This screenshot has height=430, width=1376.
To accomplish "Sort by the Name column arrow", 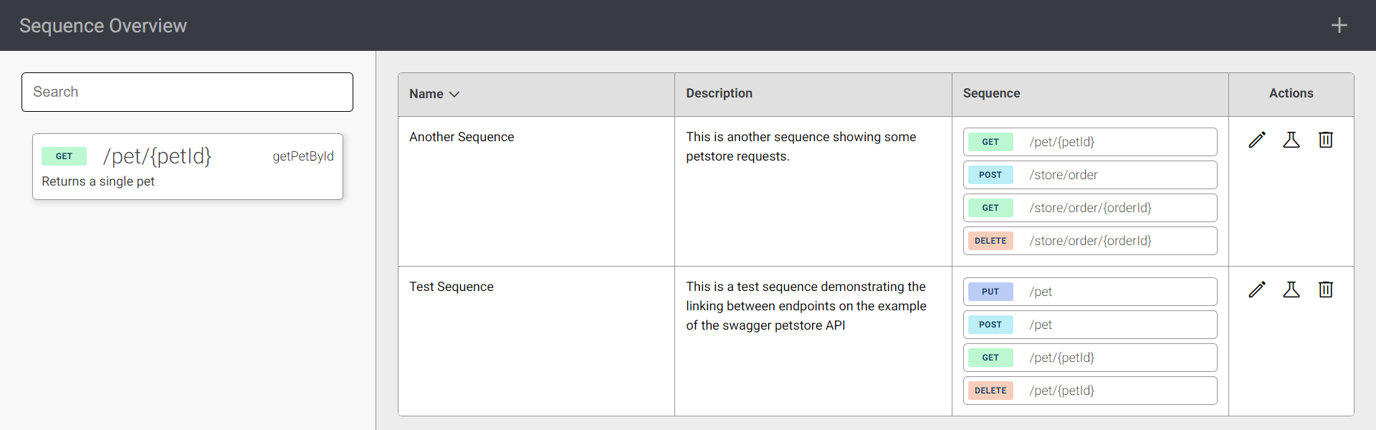I will coord(454,94).
